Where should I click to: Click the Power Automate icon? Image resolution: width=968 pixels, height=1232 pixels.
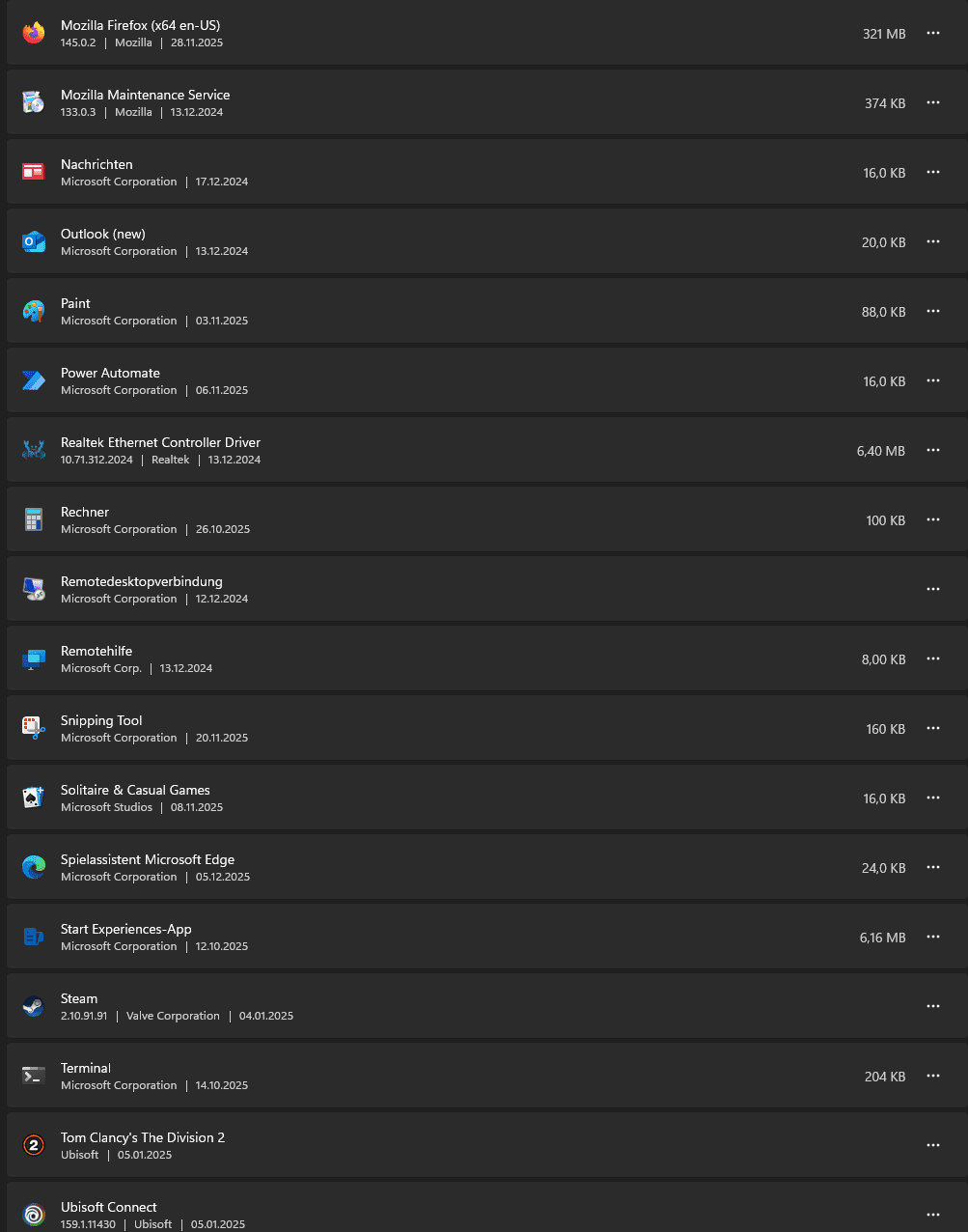(34, 380)
